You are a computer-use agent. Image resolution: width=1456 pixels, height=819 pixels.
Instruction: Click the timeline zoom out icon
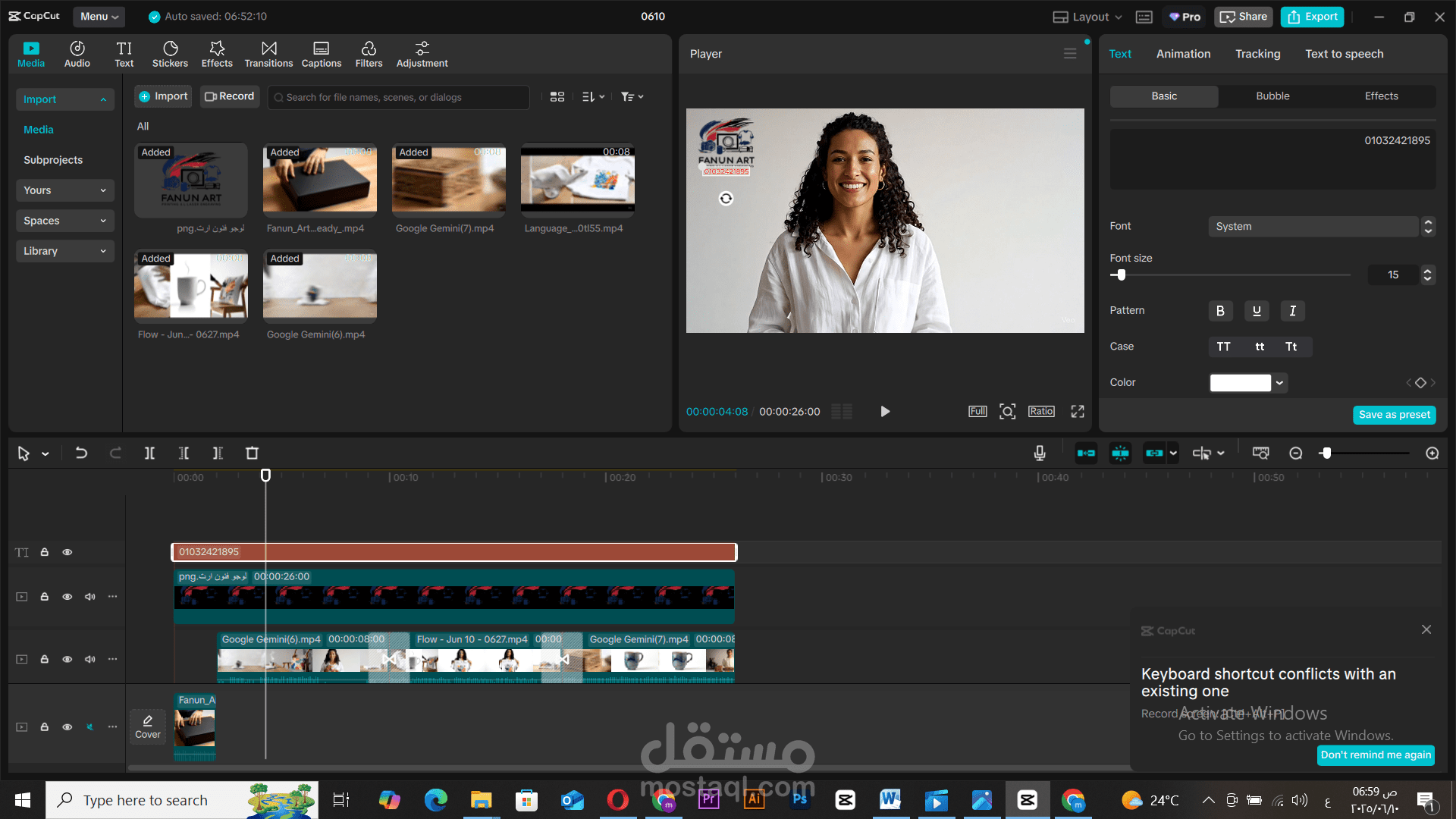pos(1296,453)
